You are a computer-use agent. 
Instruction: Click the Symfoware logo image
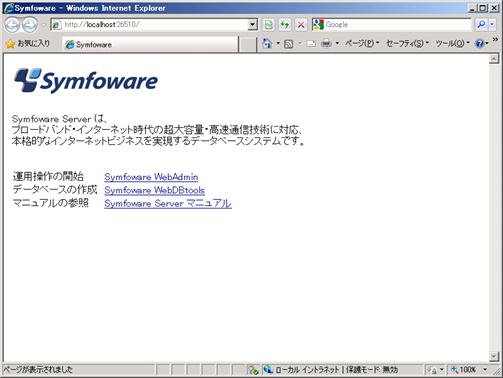point(86,80)
